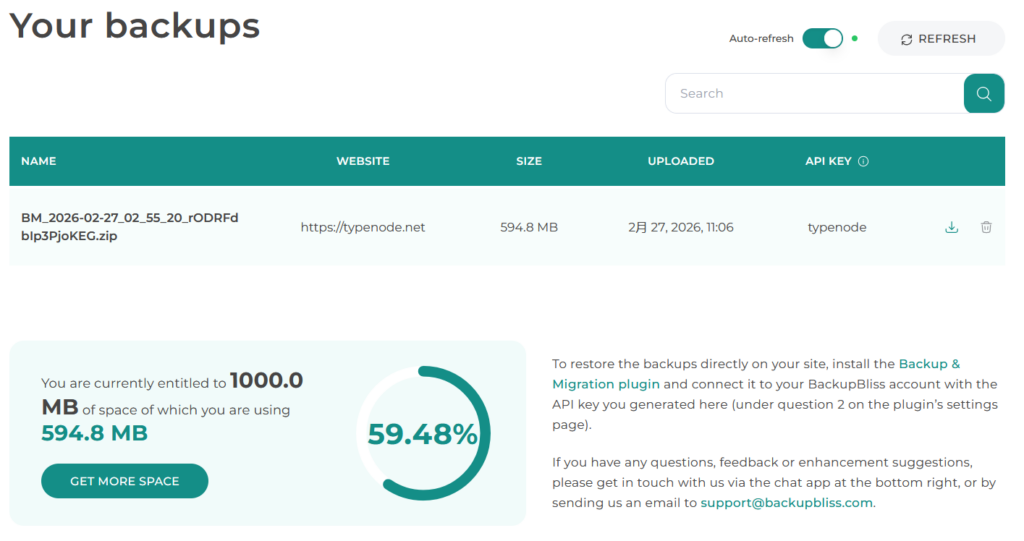Image resolution: width=1024 pixels, height=541 pixels.
Task: Select the BM_2026-02-27 backup file name
Action: pyautogui.click(x=129, y=227)
